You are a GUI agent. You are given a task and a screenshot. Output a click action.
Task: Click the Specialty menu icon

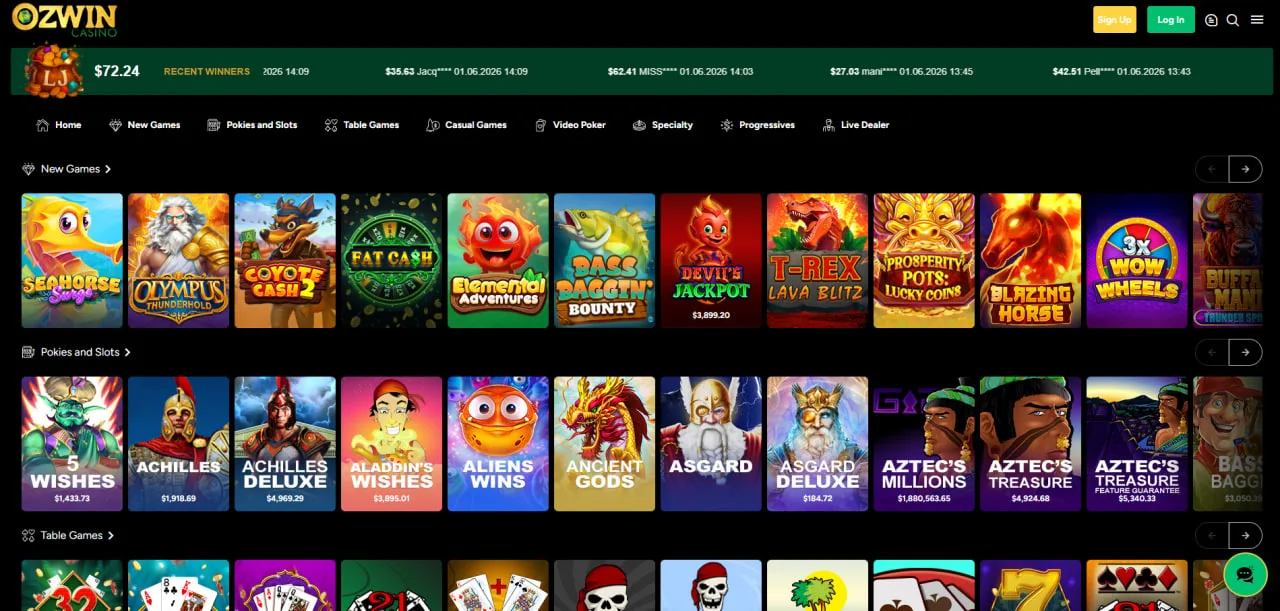(x=639, y=125)
